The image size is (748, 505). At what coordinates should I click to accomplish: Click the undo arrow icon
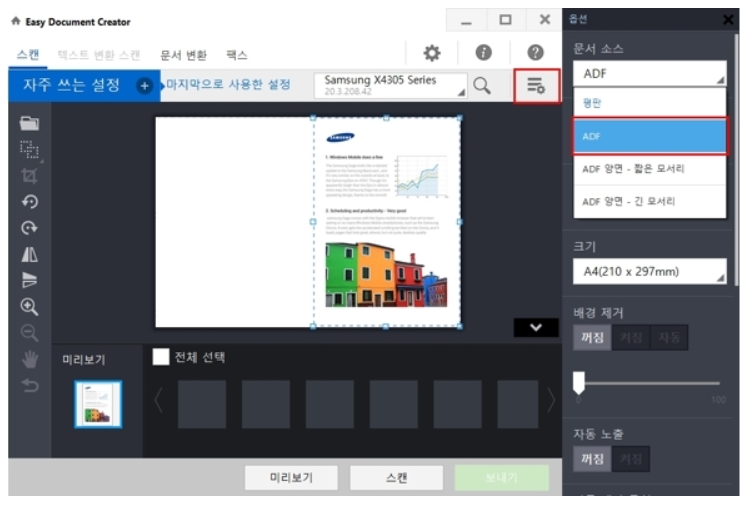pyautogui.click(x=30, y=385)
